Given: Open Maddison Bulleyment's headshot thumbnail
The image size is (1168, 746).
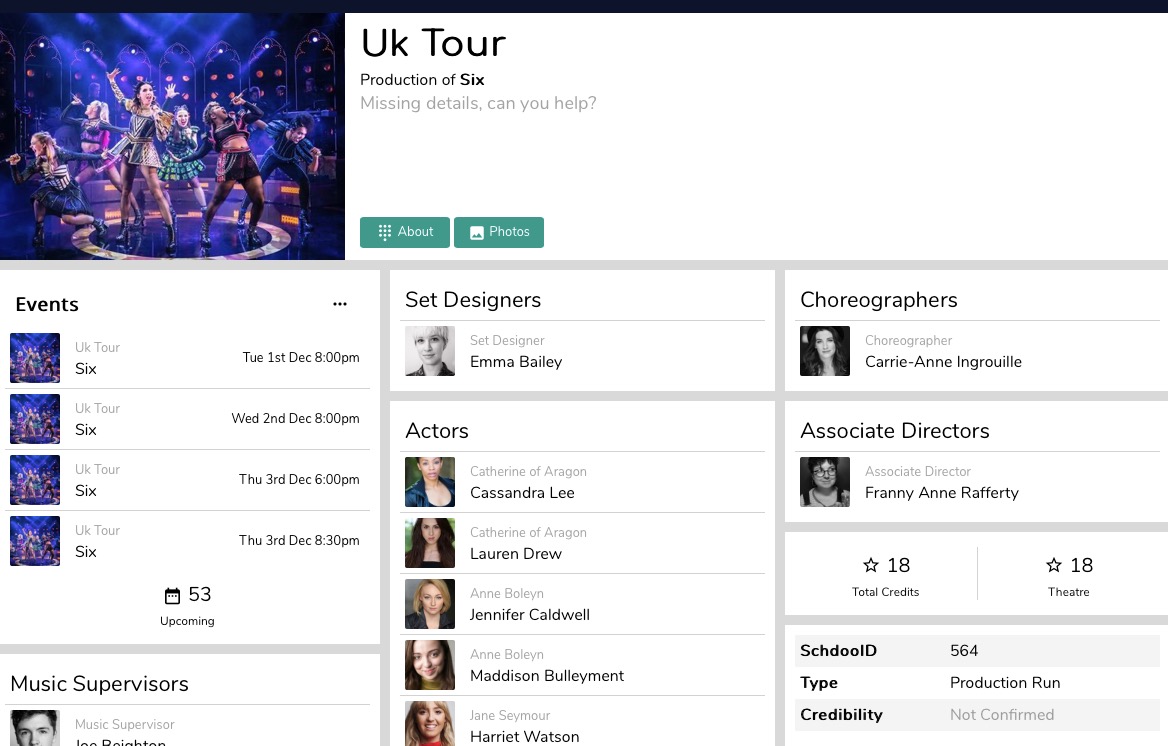Looking at the screenshot, I should 430,665.
